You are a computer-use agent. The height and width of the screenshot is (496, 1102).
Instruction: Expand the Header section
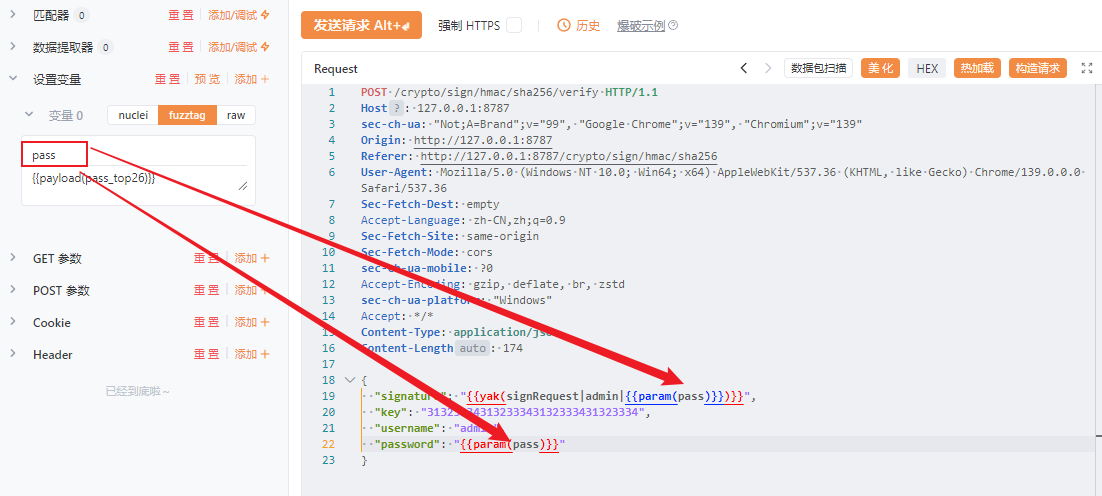pos(13,355)
